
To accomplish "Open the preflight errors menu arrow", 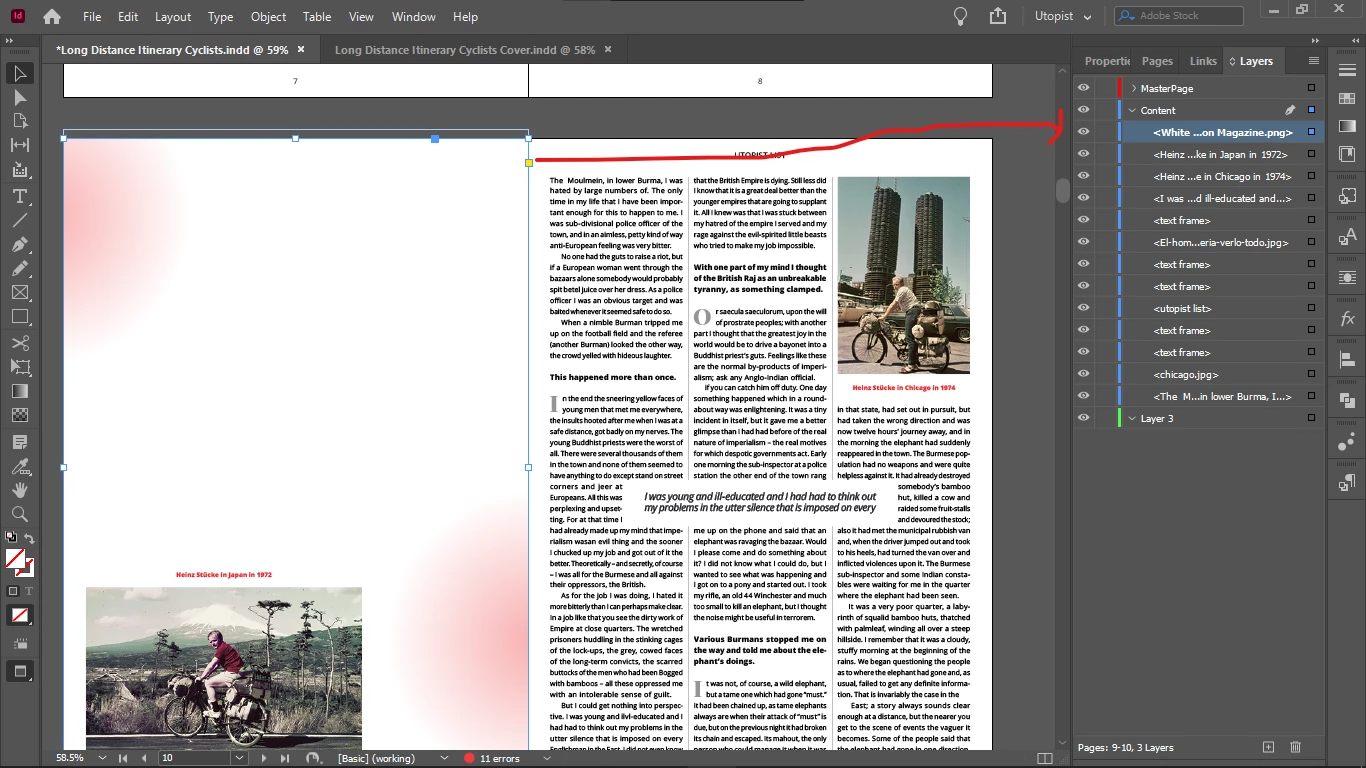I will [546, 758].
